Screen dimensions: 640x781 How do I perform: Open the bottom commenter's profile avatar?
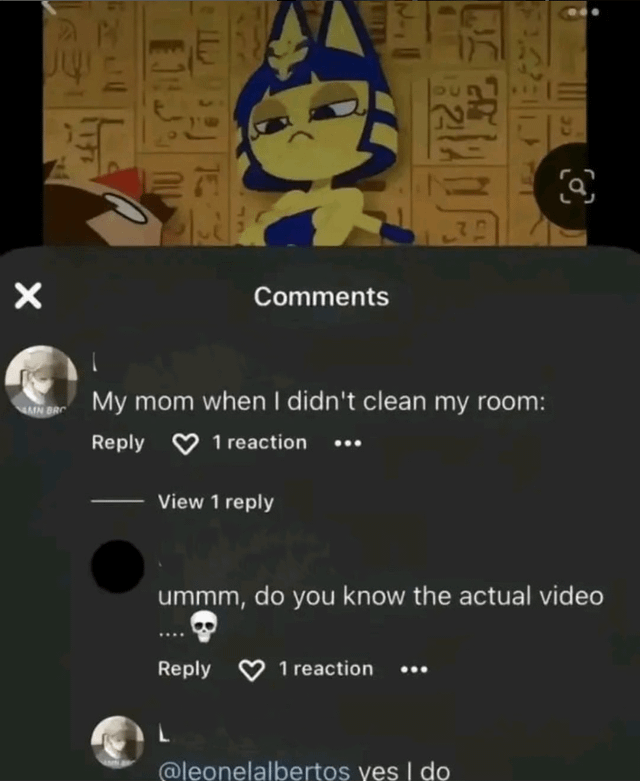[118, 742]
